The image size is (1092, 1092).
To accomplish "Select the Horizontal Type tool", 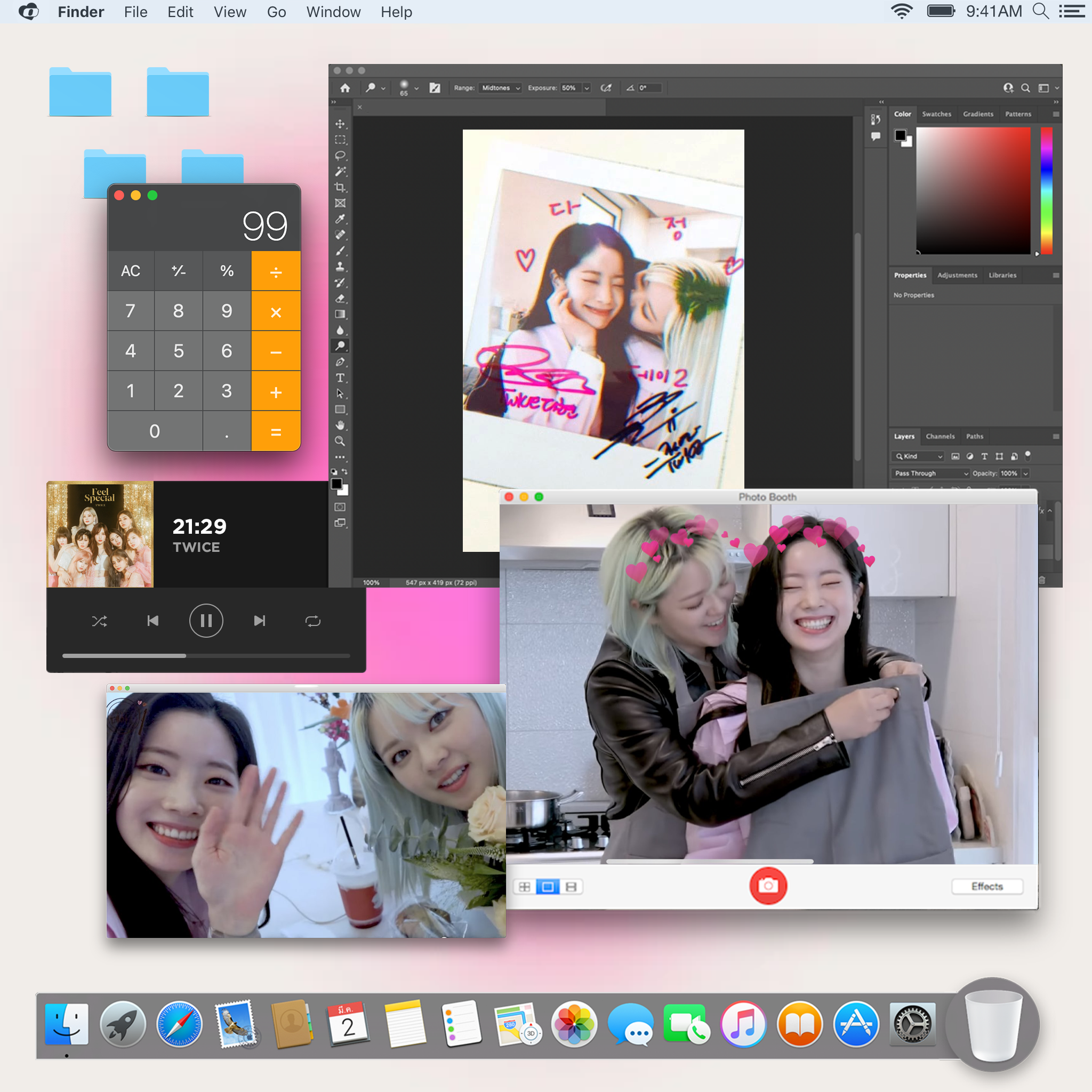I will 340,378.
